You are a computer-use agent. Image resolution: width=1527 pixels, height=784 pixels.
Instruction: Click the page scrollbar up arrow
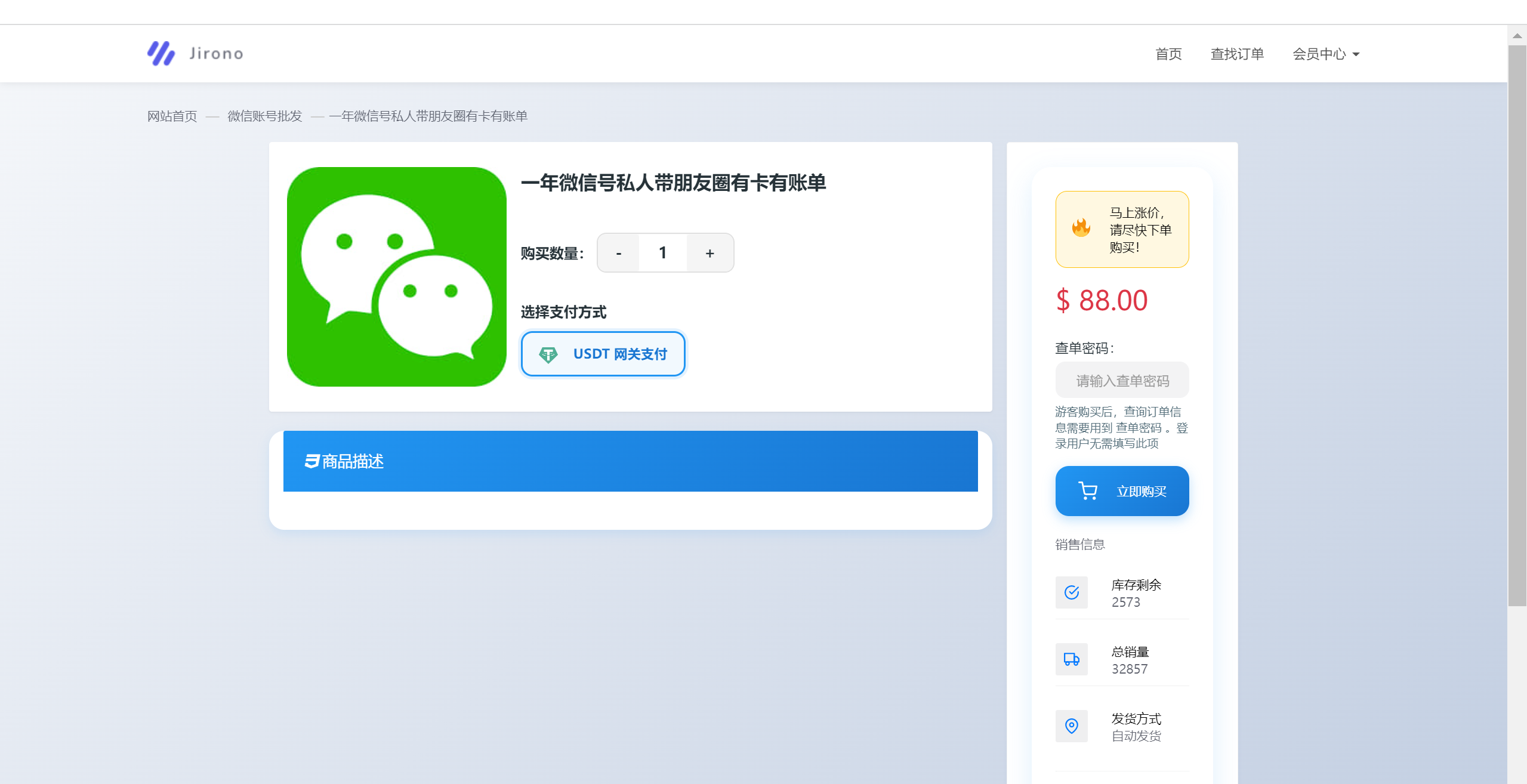coord(1517,36)
